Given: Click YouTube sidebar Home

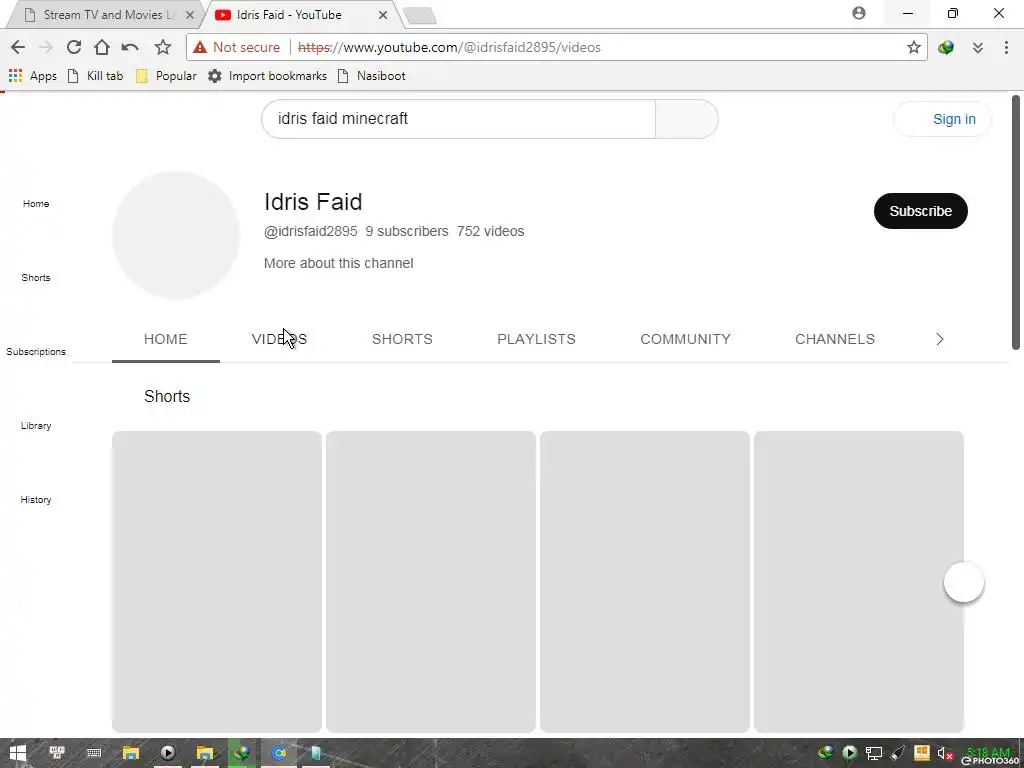Looking at the screenshot, I should point(36,204).
